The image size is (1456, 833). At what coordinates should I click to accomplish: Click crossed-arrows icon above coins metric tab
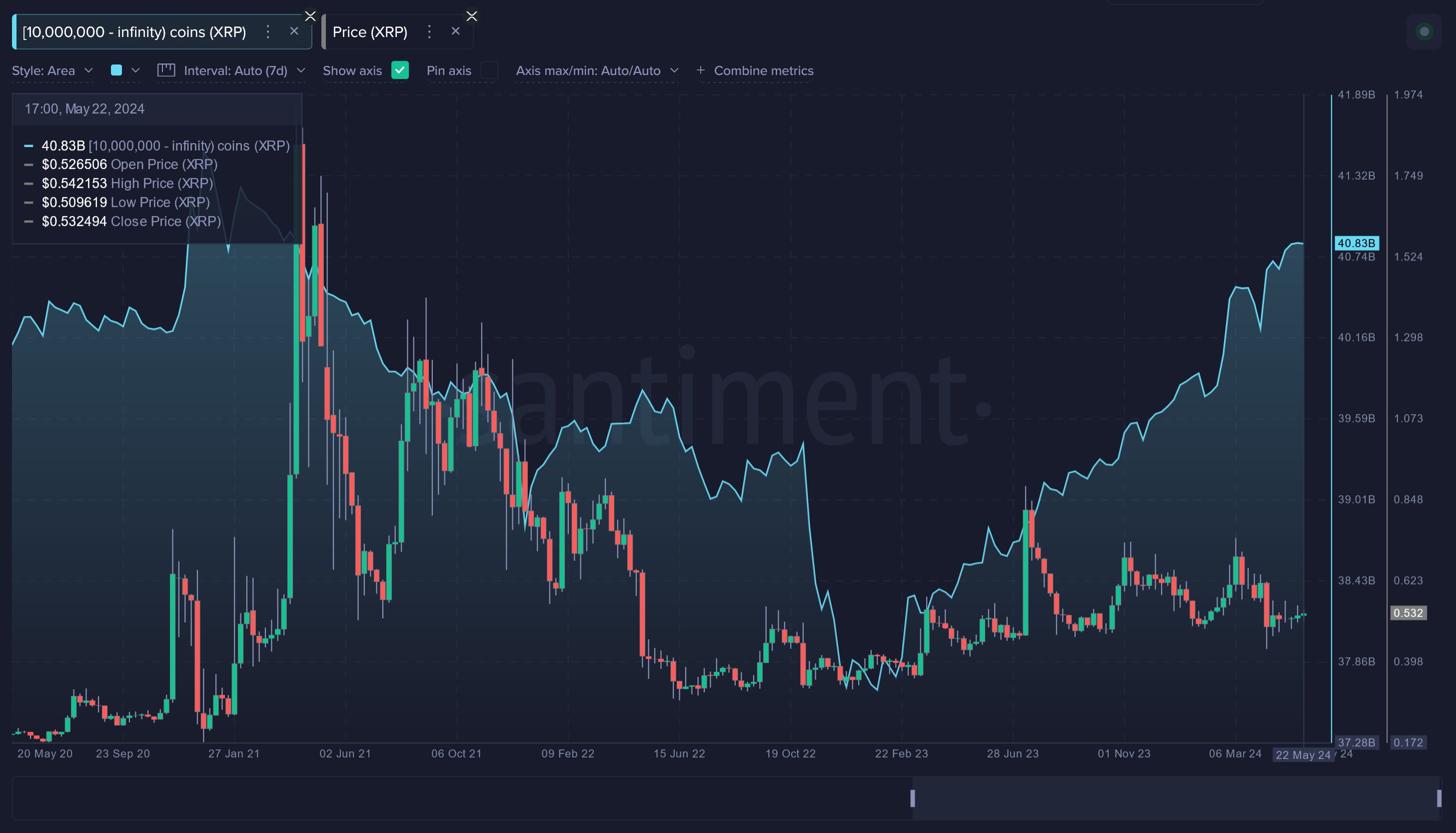pos(310,16)
